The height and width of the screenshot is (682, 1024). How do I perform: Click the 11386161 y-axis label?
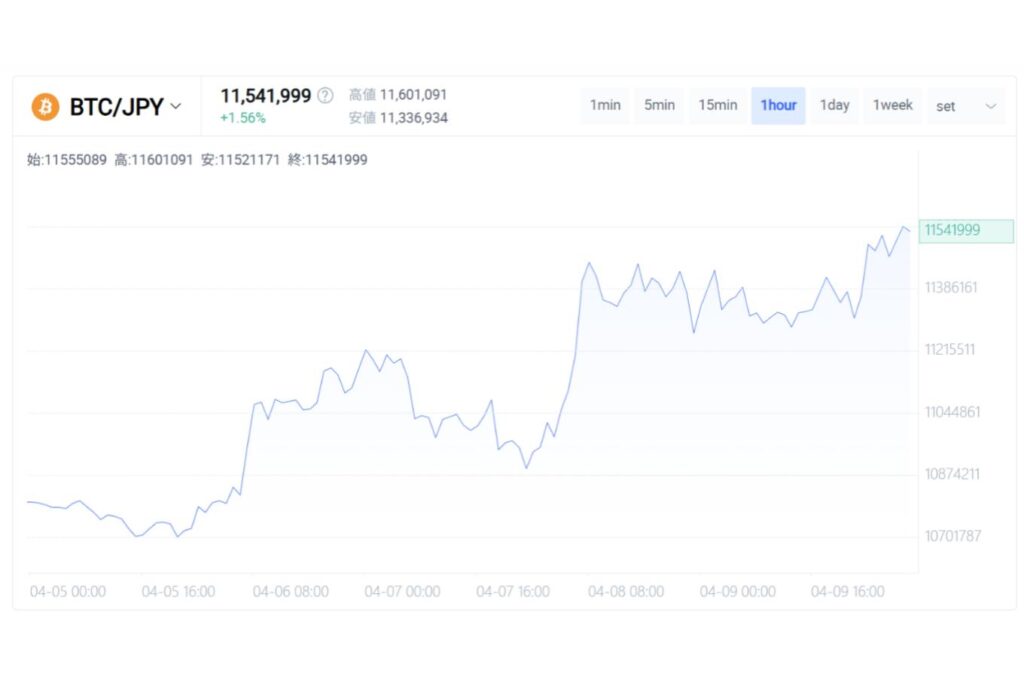[951, 288]
